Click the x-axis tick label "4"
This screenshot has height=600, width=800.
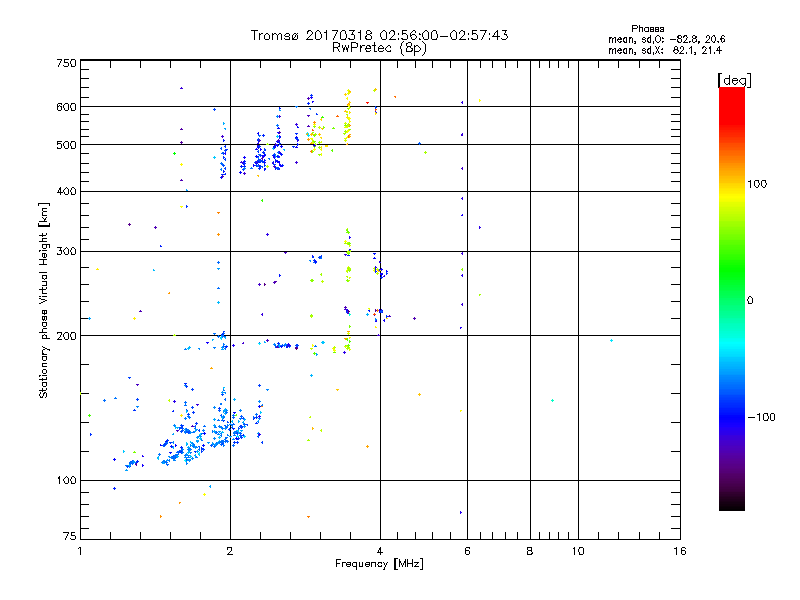point(380,551)
